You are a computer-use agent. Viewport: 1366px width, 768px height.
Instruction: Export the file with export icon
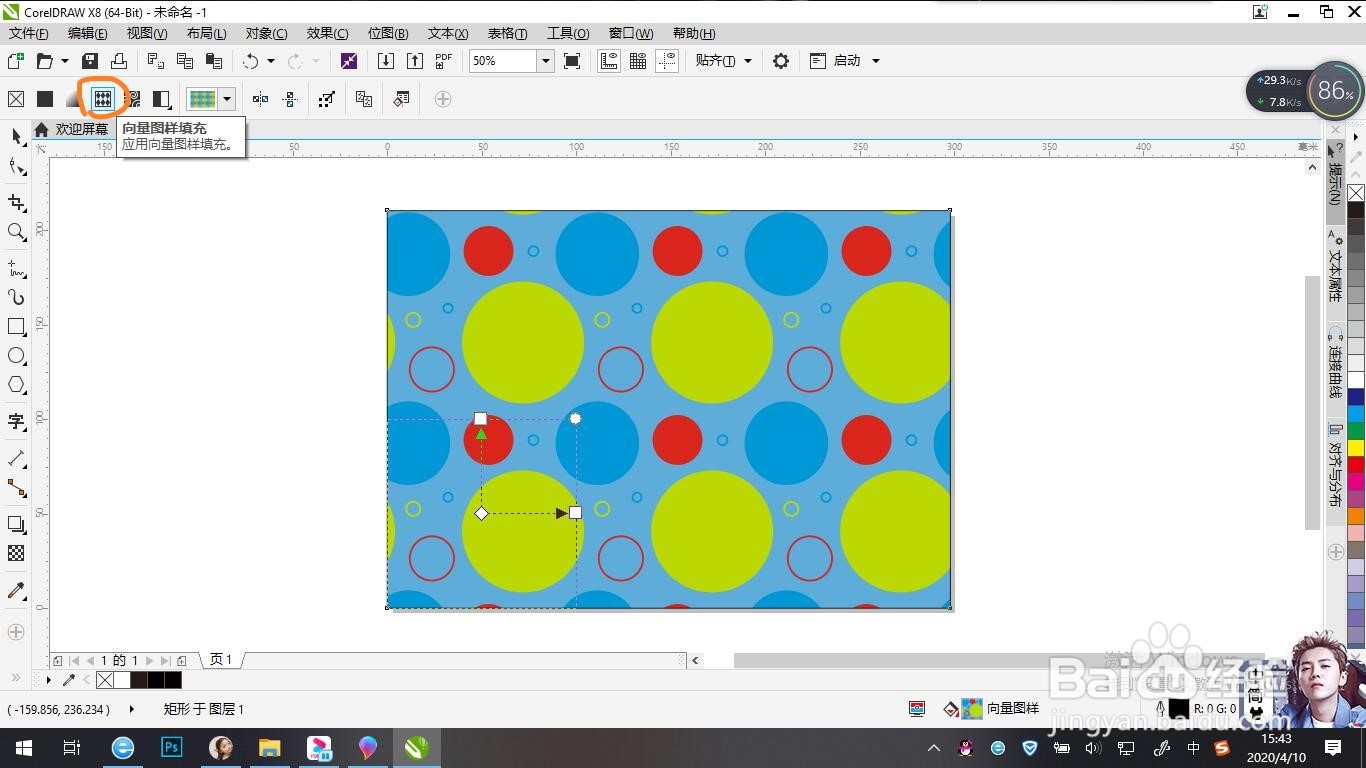coord(415,61)
